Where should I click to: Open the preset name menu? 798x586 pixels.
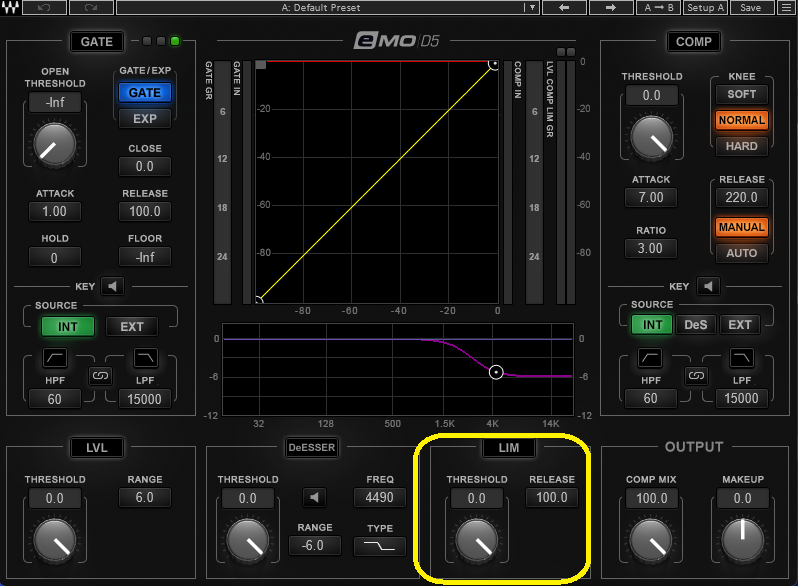pyautogui.click(x=320, y=8)
